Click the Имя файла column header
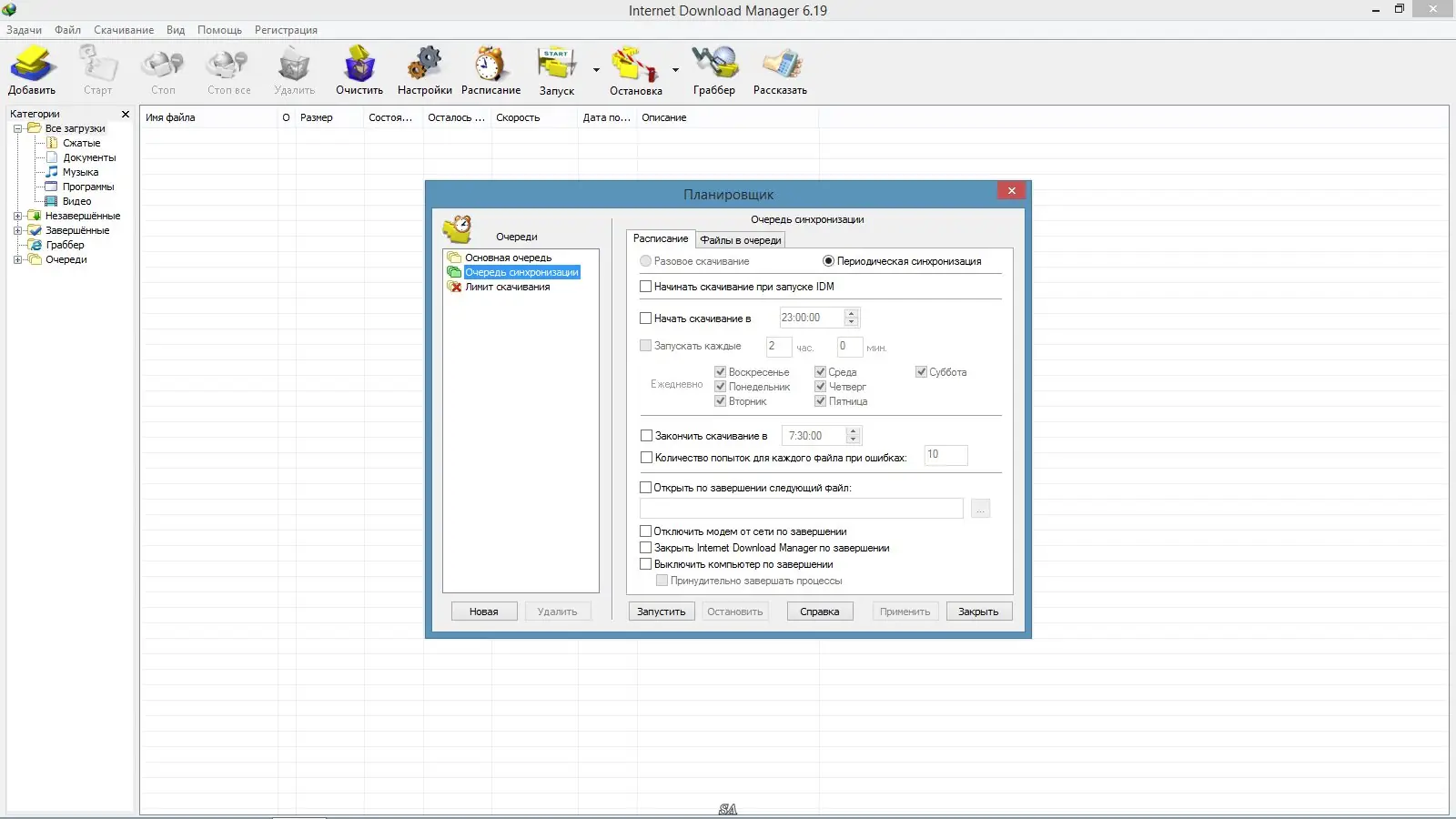Screen dimensions: 1456x819 (x=209, y=117)
